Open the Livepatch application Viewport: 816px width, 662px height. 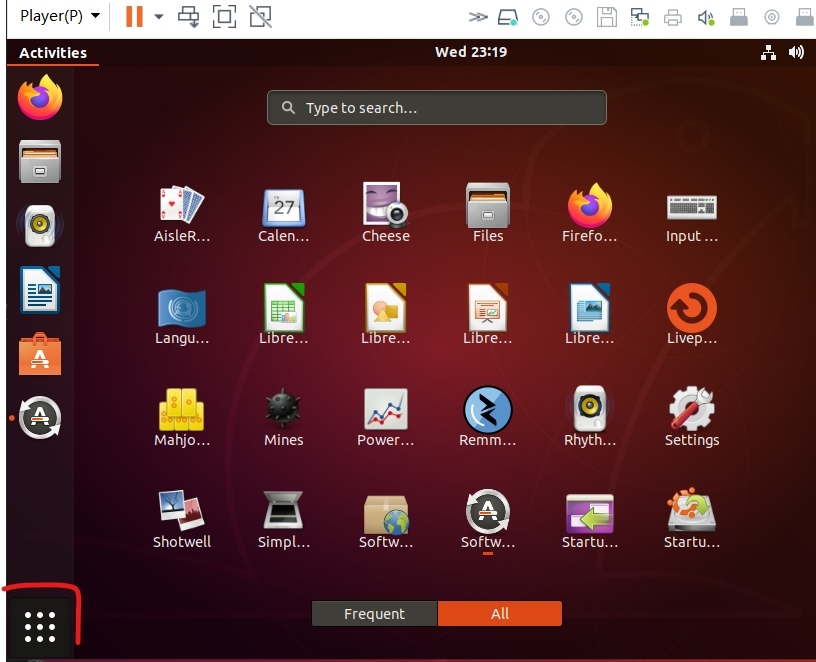click(691, 308)
